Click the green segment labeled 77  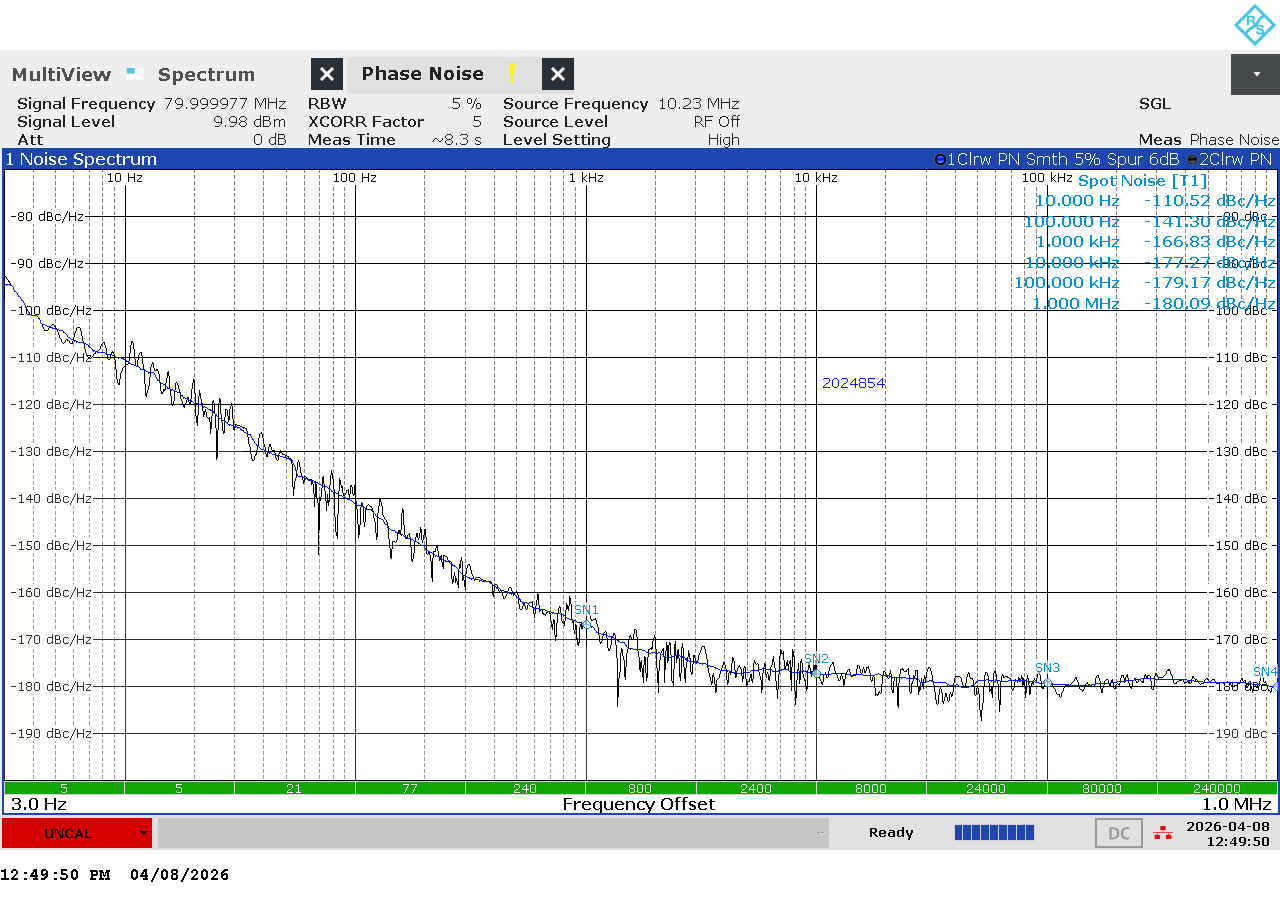pos(410,788)
